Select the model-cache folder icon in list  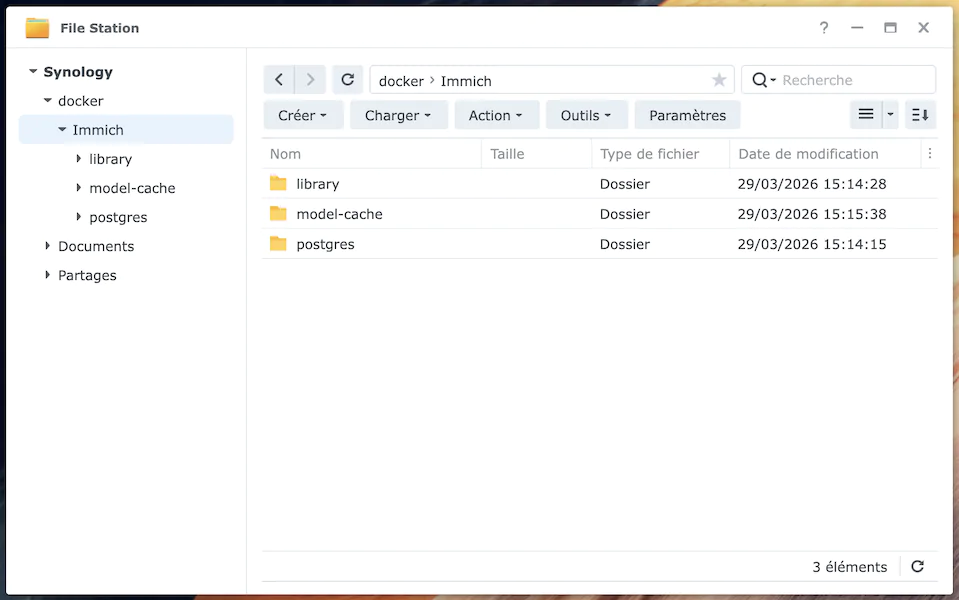click(x=278, y=213)
